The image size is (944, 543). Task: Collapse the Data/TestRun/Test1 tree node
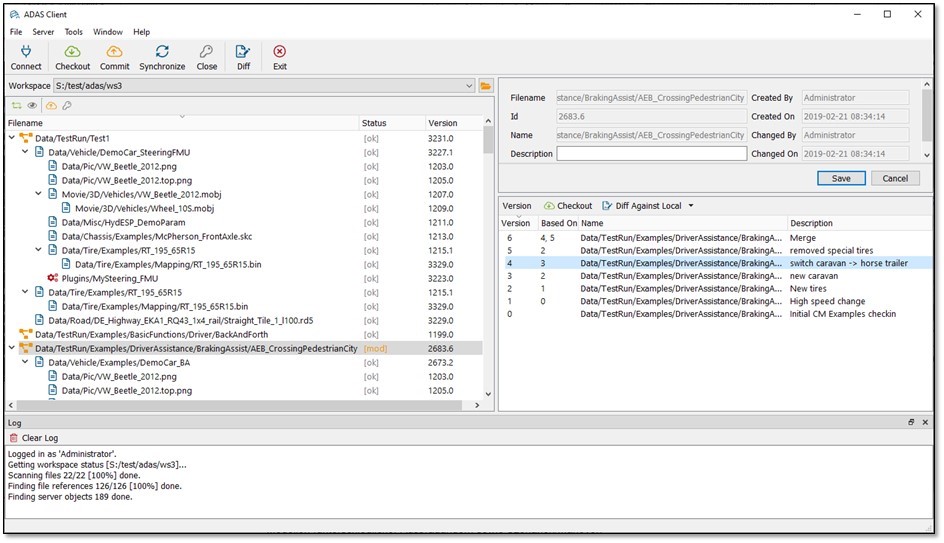[x=12, y=138]
